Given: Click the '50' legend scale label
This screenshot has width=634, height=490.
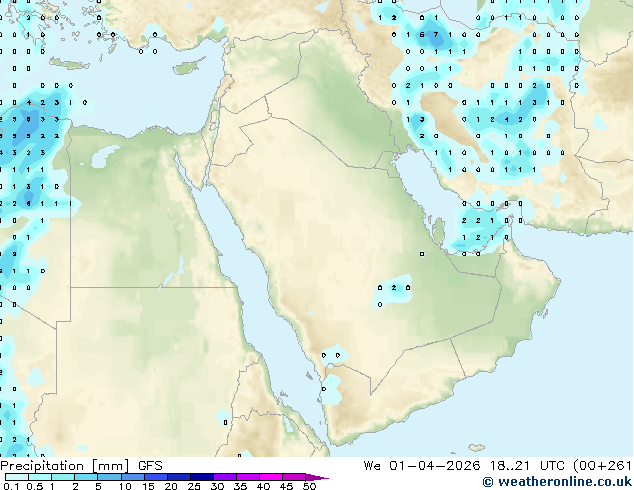Looking at the screenshot, I should click(x=309, y=486).
